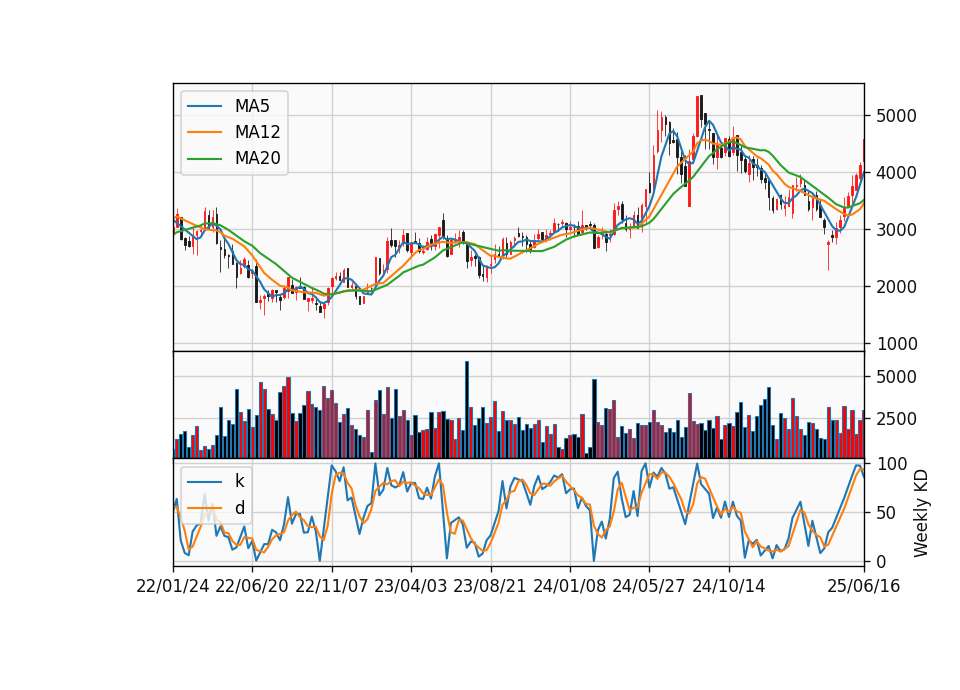The width and height of the screenshot is (960, 690).
Task: Click the MA12 legend label
Action: point(257,132)
